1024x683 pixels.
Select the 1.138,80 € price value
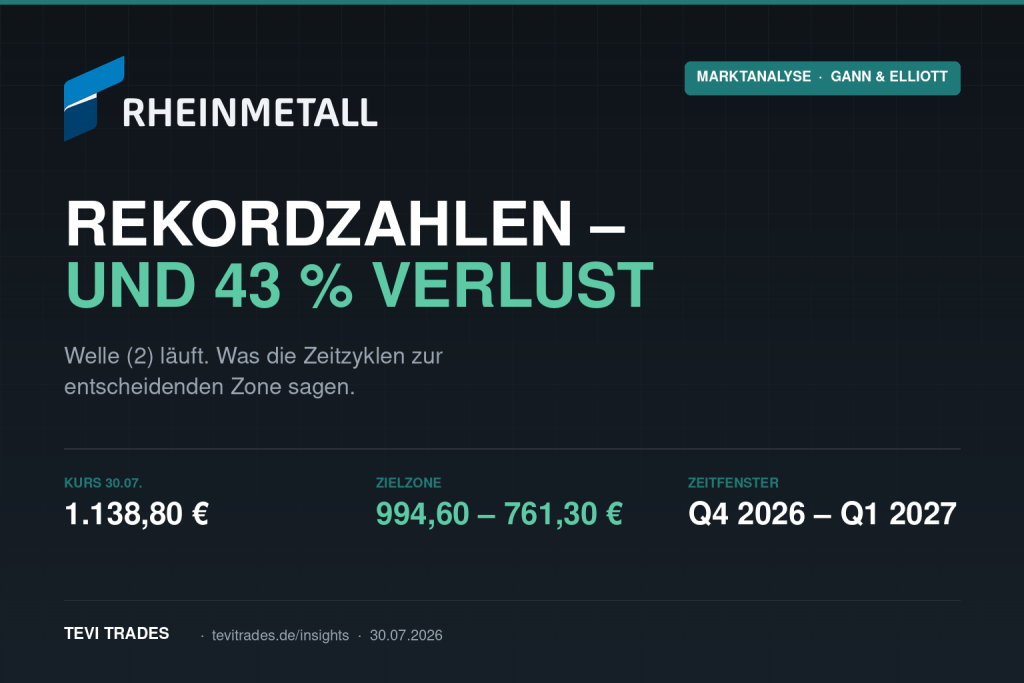(x=136, y=514)
